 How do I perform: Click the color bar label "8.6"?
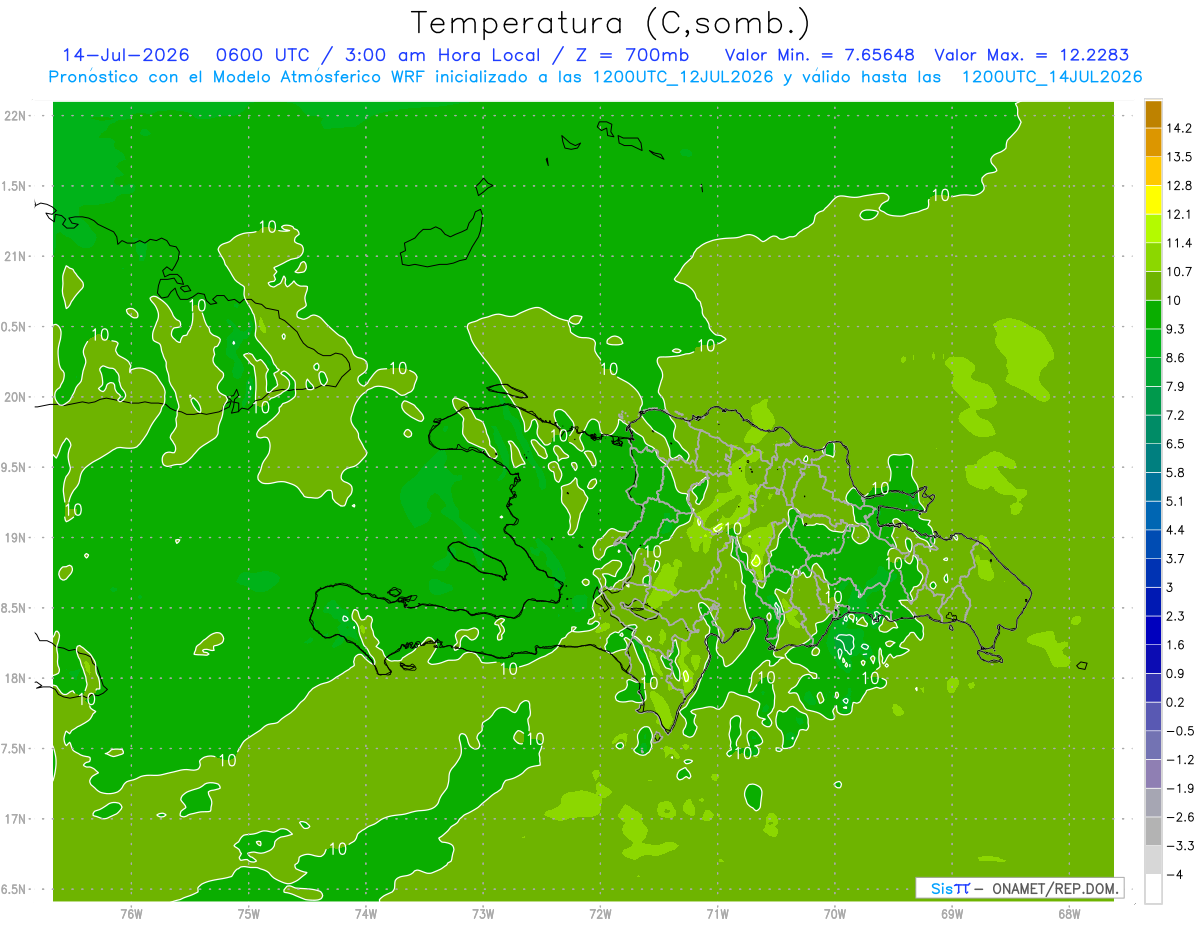click(1175, 358)
